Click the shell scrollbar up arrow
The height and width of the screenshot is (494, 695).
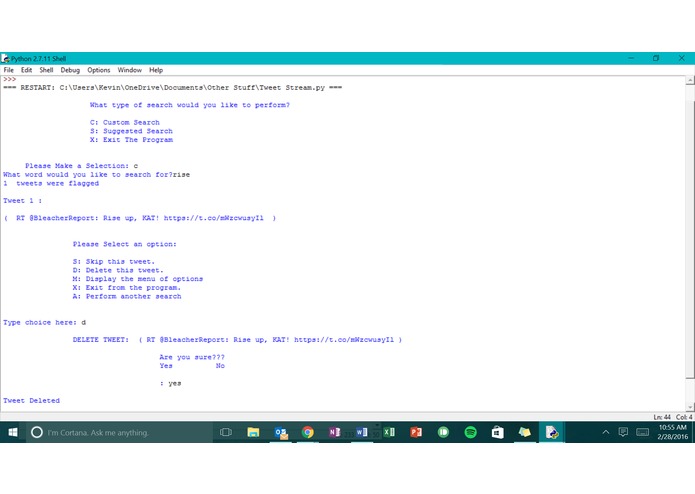[x=690, y=80]
